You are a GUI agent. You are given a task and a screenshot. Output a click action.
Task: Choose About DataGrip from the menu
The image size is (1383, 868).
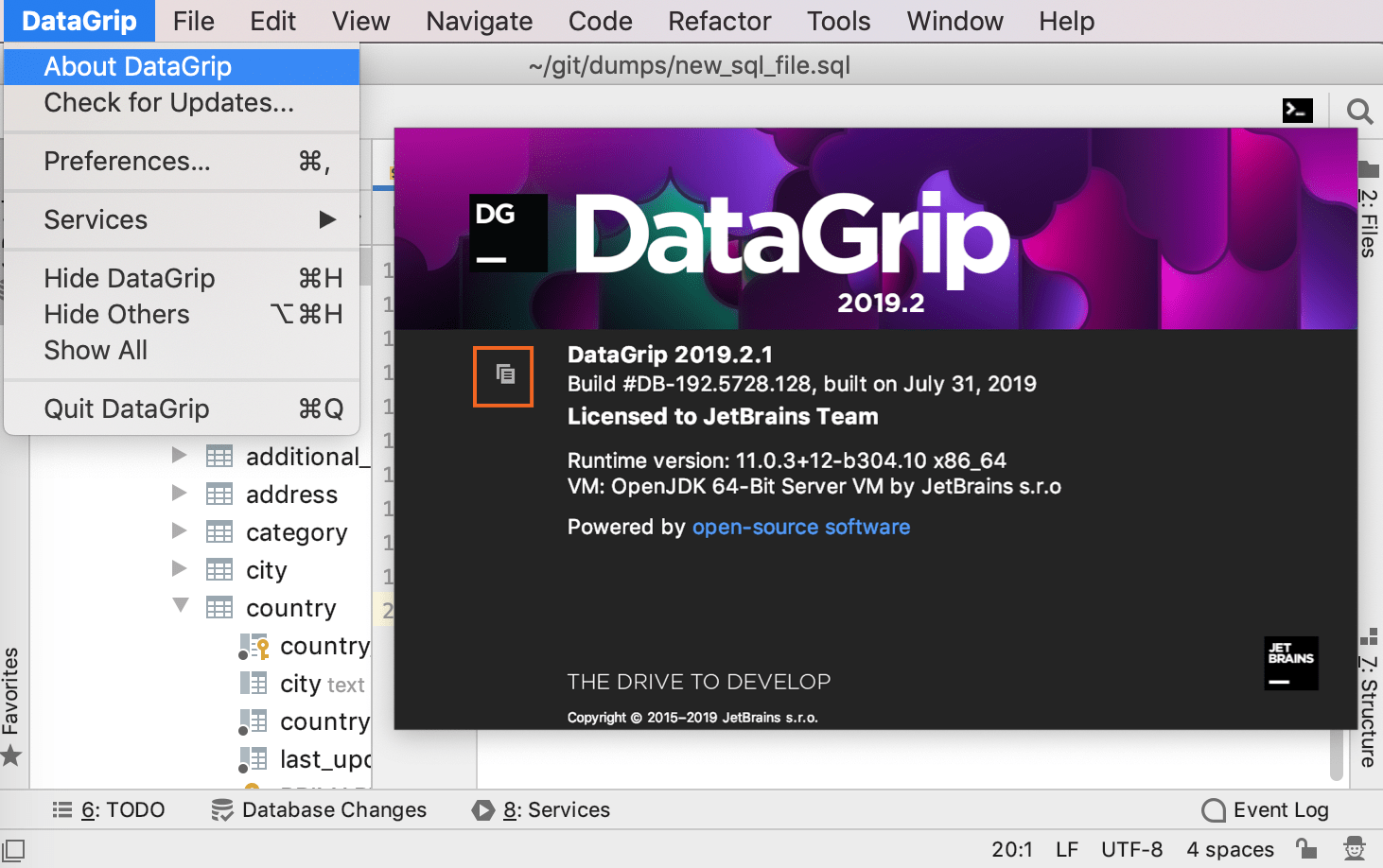[x=182, y=66]
